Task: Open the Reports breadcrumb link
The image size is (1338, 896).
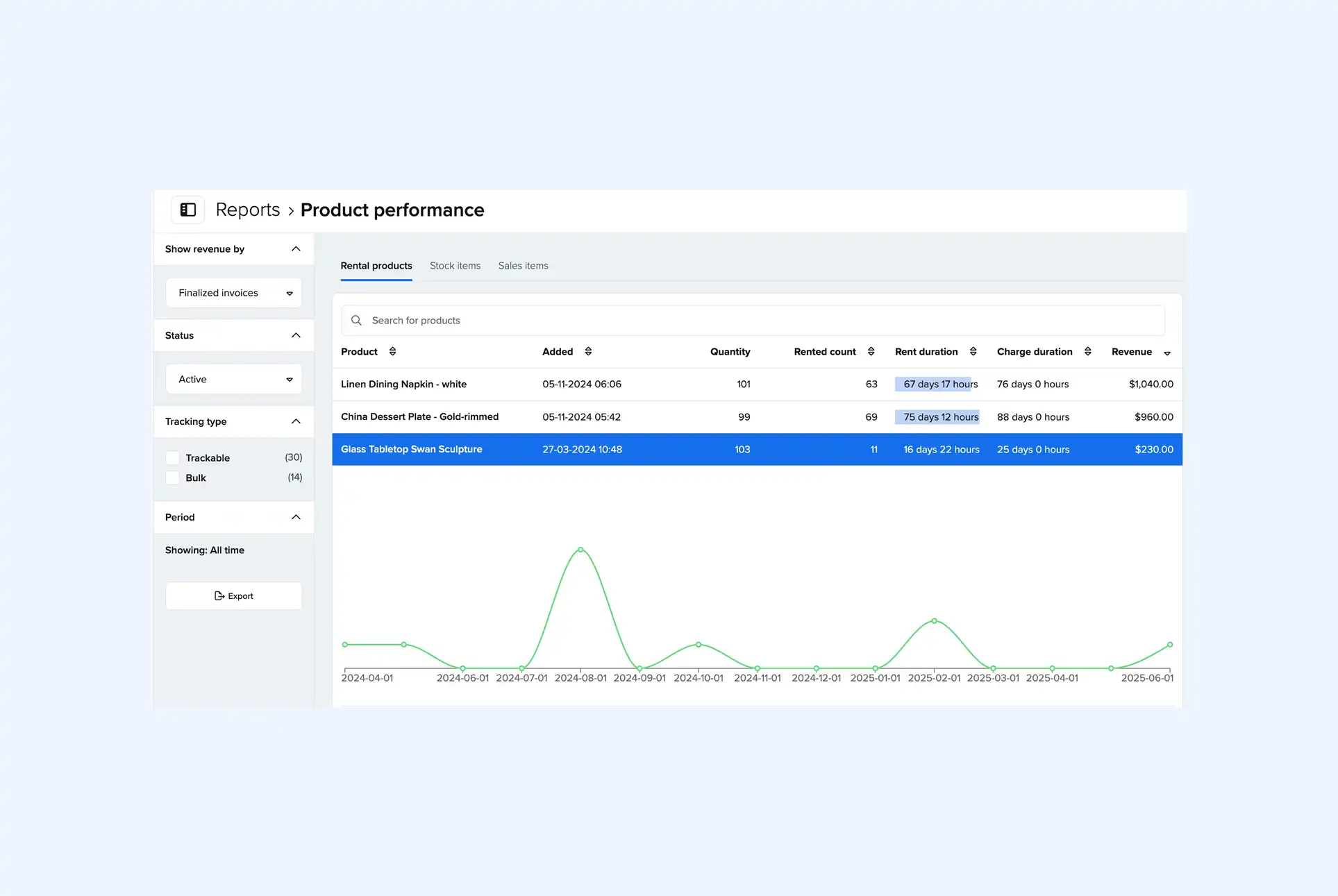Action: click(x=247, y=210)
